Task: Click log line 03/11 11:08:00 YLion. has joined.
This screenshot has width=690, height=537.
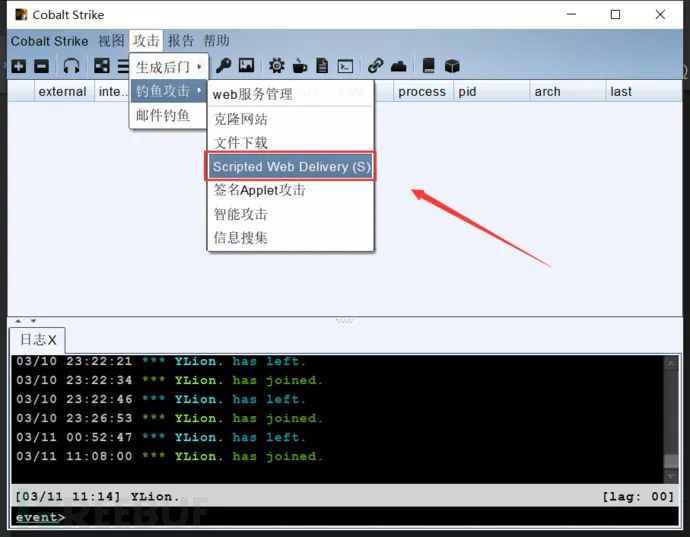Action: [169, 456]
